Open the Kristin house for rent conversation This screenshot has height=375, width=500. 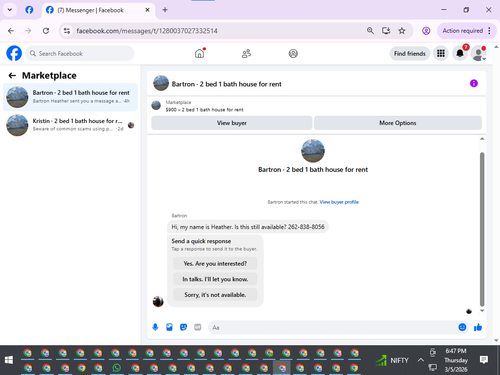point(70,125)
